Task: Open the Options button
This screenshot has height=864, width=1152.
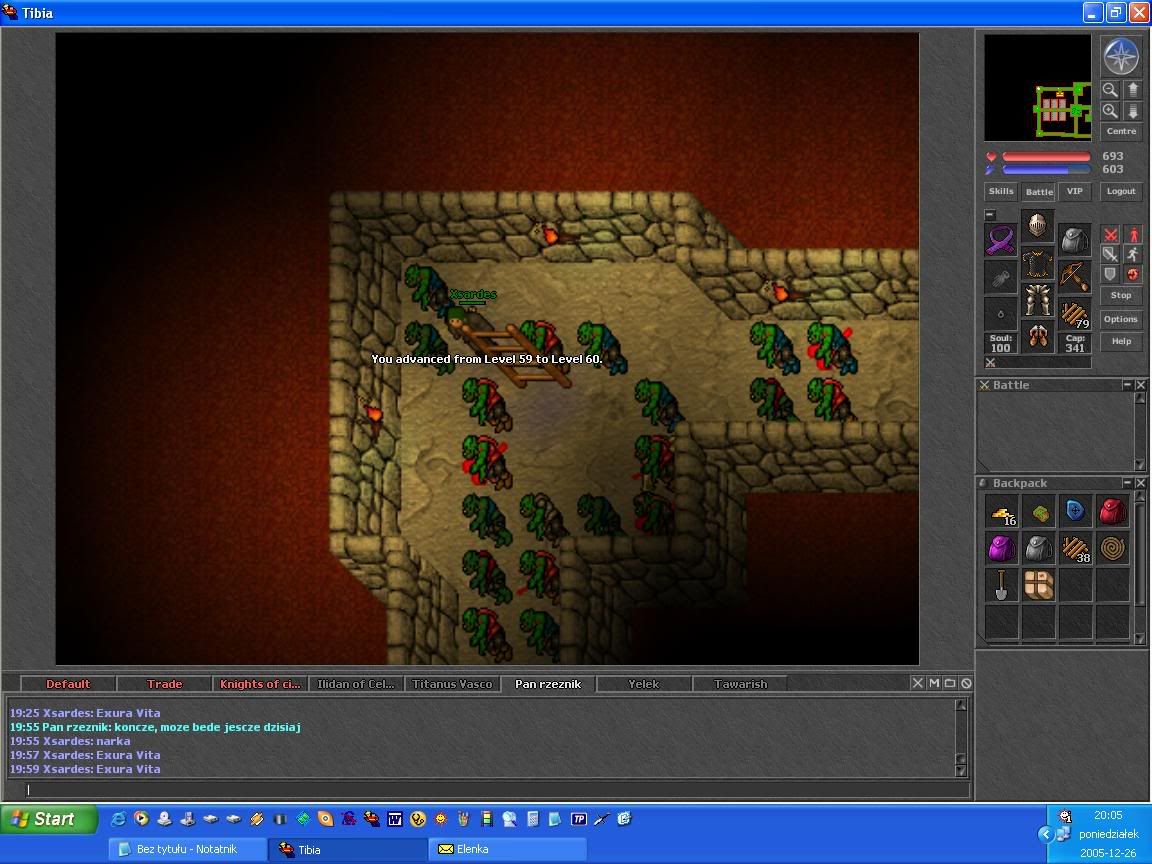Action: (1121, 320)
